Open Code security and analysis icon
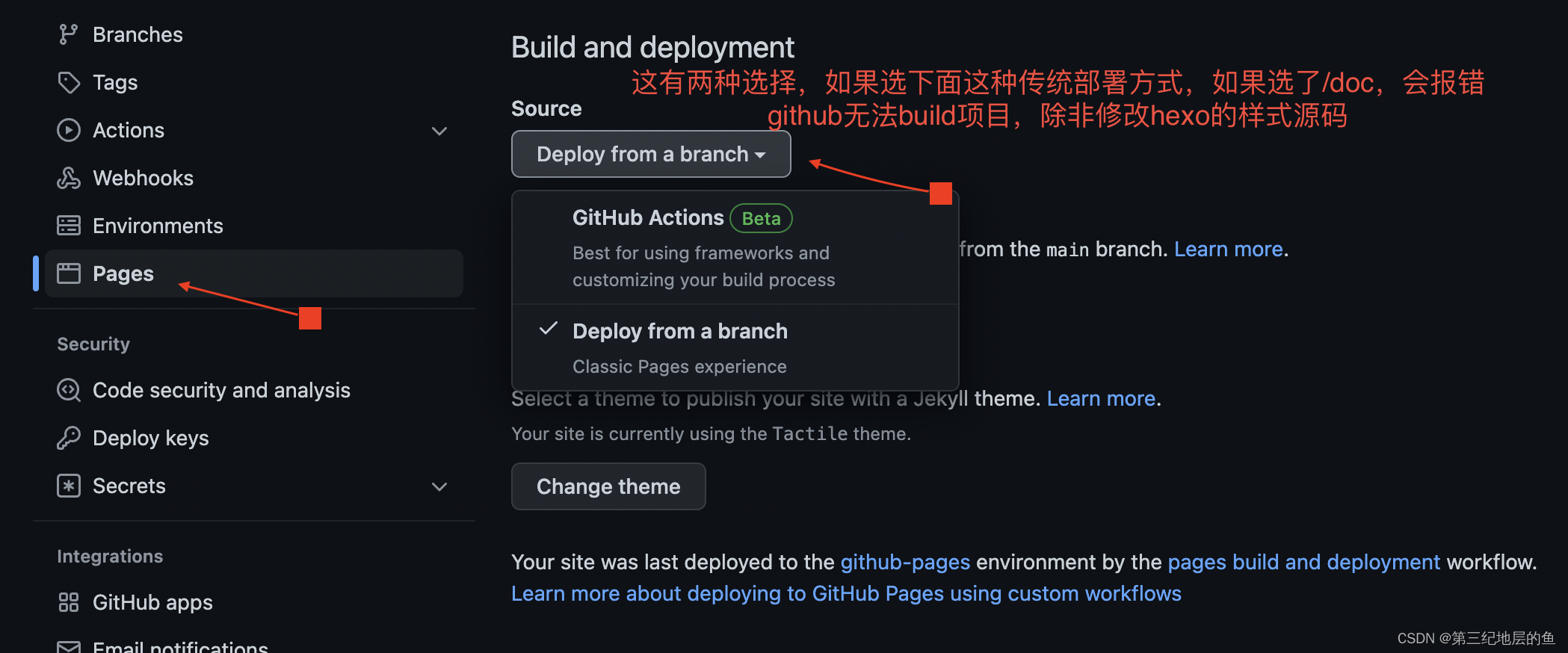The image size is (1568, 653). 69,389
